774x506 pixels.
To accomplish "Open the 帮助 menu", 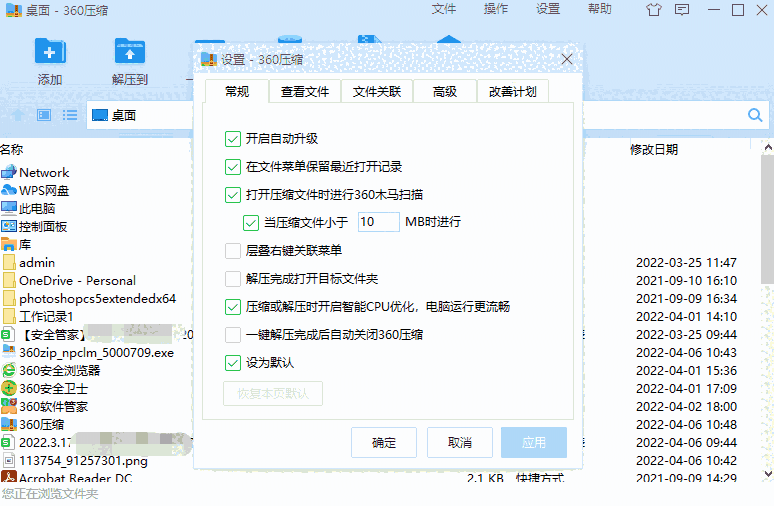I will [600, 9].
